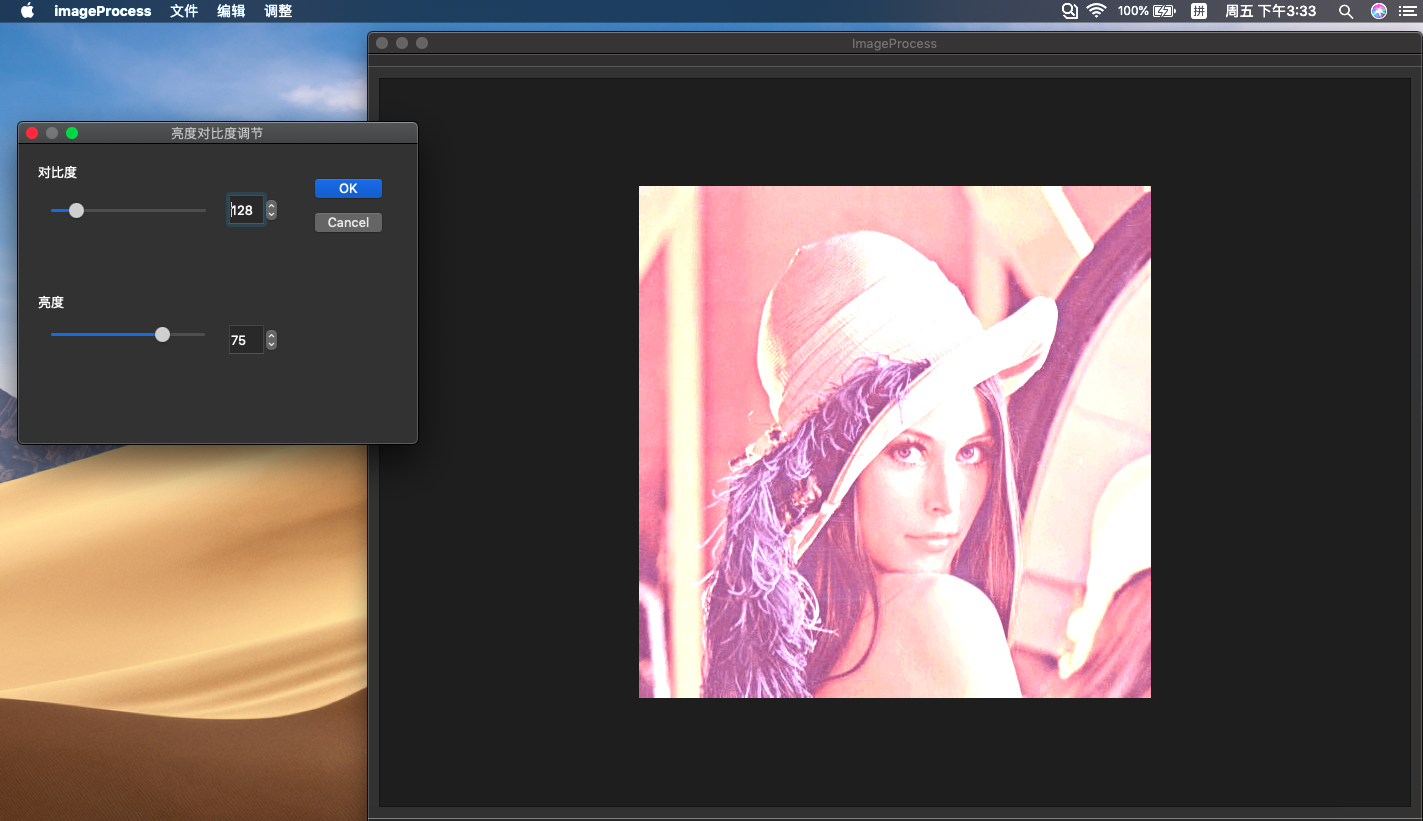1423x821 pixels.
Task: Click the brightness value stepper arrows
Action: (271, 340)
